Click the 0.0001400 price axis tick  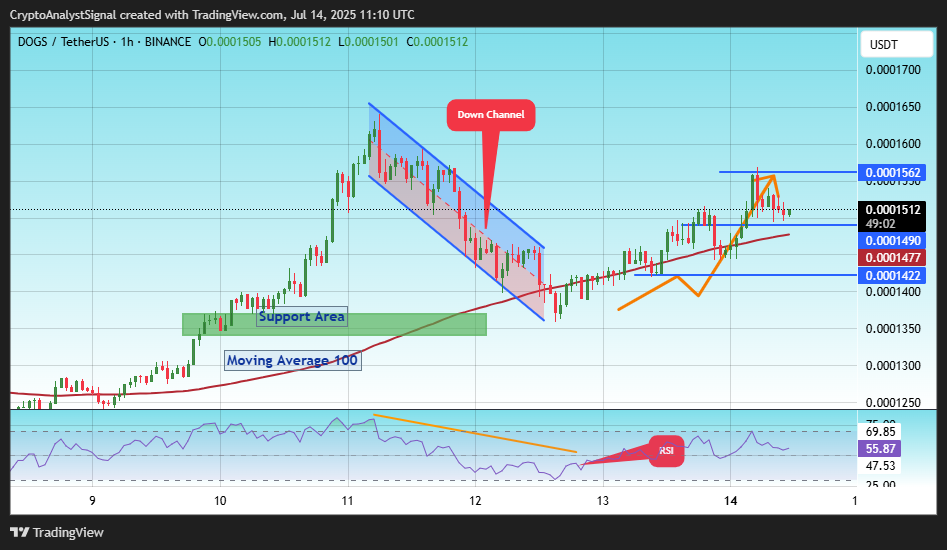[x=893, y=292]
